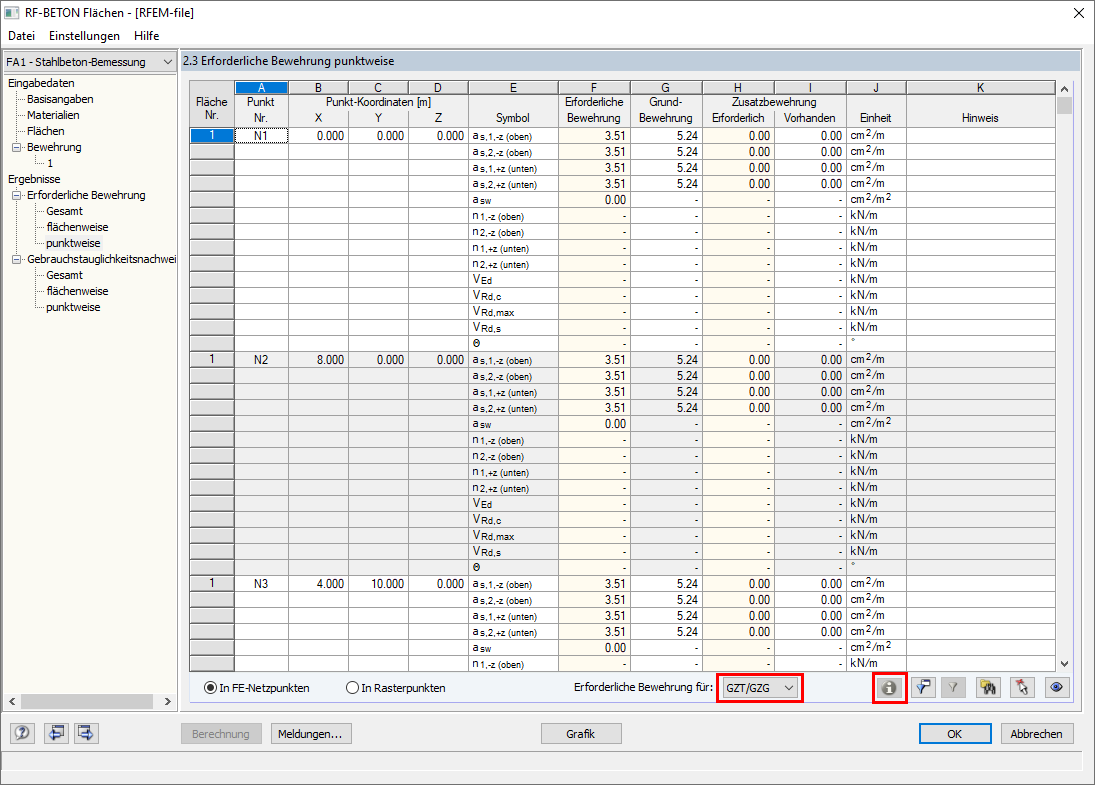Click the Eingabedaten tree heading

click(x=41, y=83)
